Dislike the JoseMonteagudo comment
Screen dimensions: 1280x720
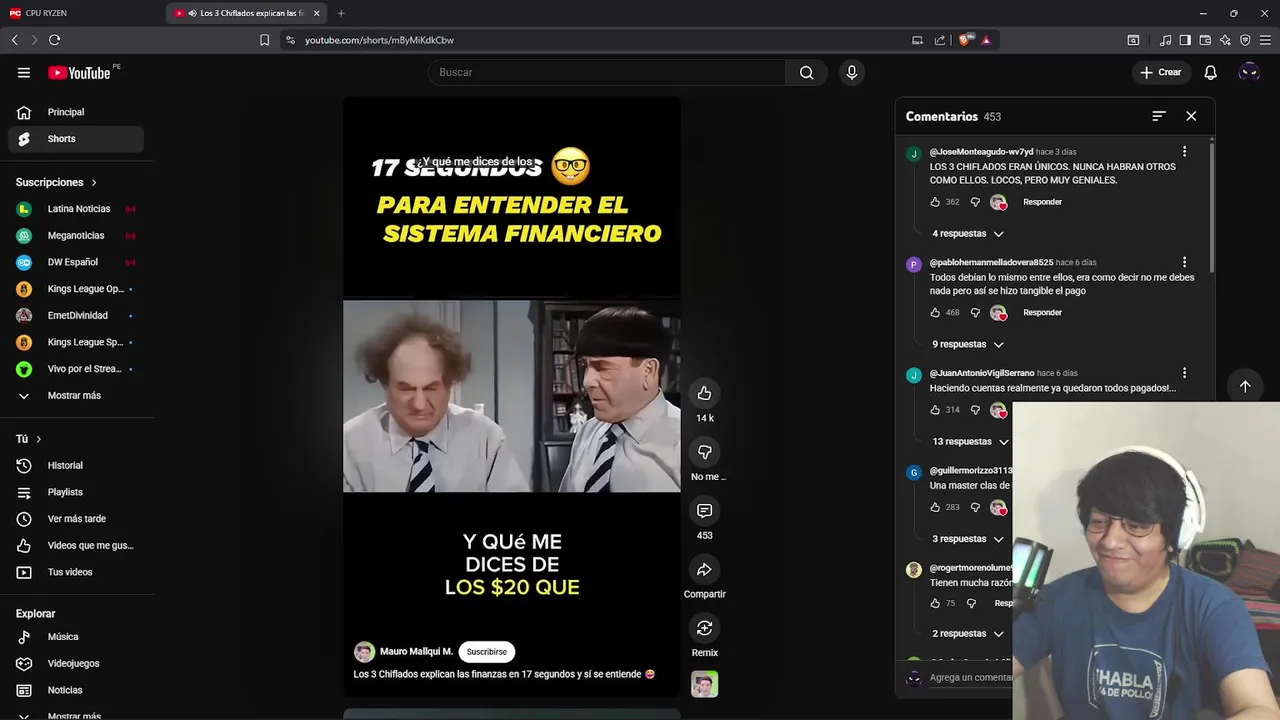coord(975,202)
